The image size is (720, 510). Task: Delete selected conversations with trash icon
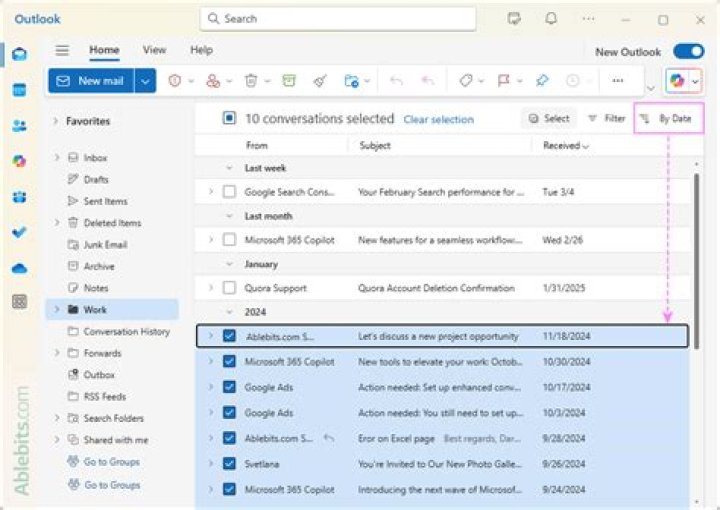251,81
